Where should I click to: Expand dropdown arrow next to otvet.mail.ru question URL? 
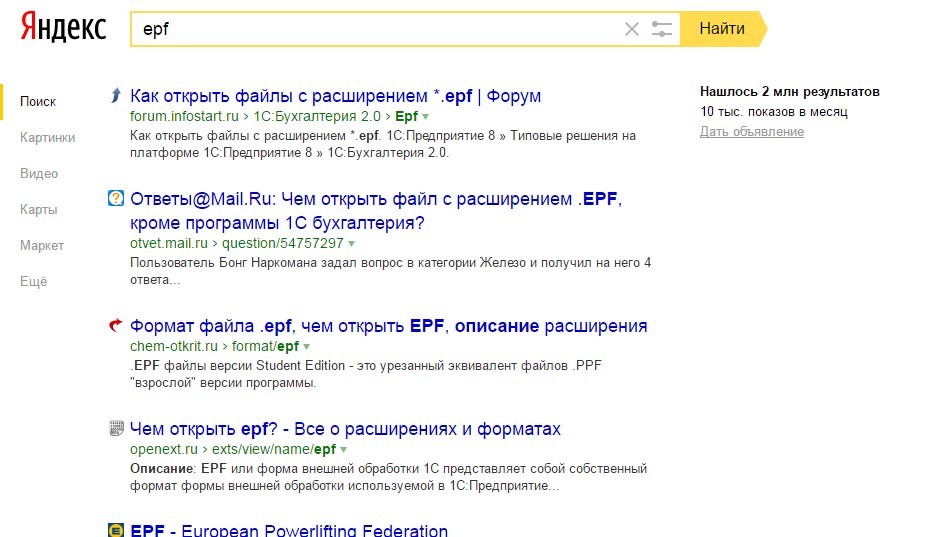click(x=352, y=244)
